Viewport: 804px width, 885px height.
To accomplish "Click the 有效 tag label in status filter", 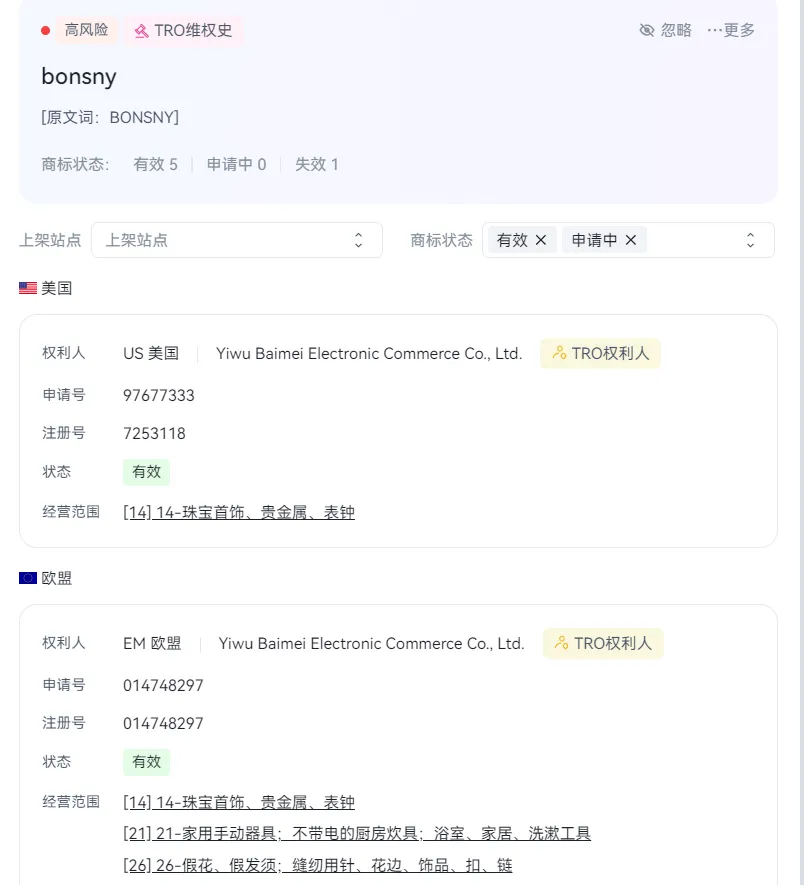I will 512,240.
